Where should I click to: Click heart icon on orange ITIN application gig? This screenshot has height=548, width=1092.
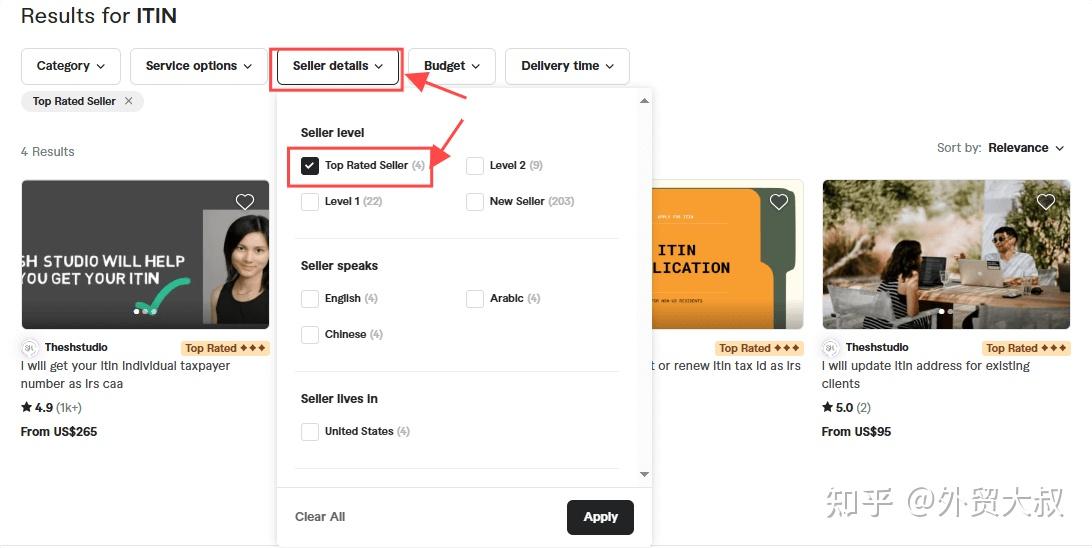[x=779, y=202]
